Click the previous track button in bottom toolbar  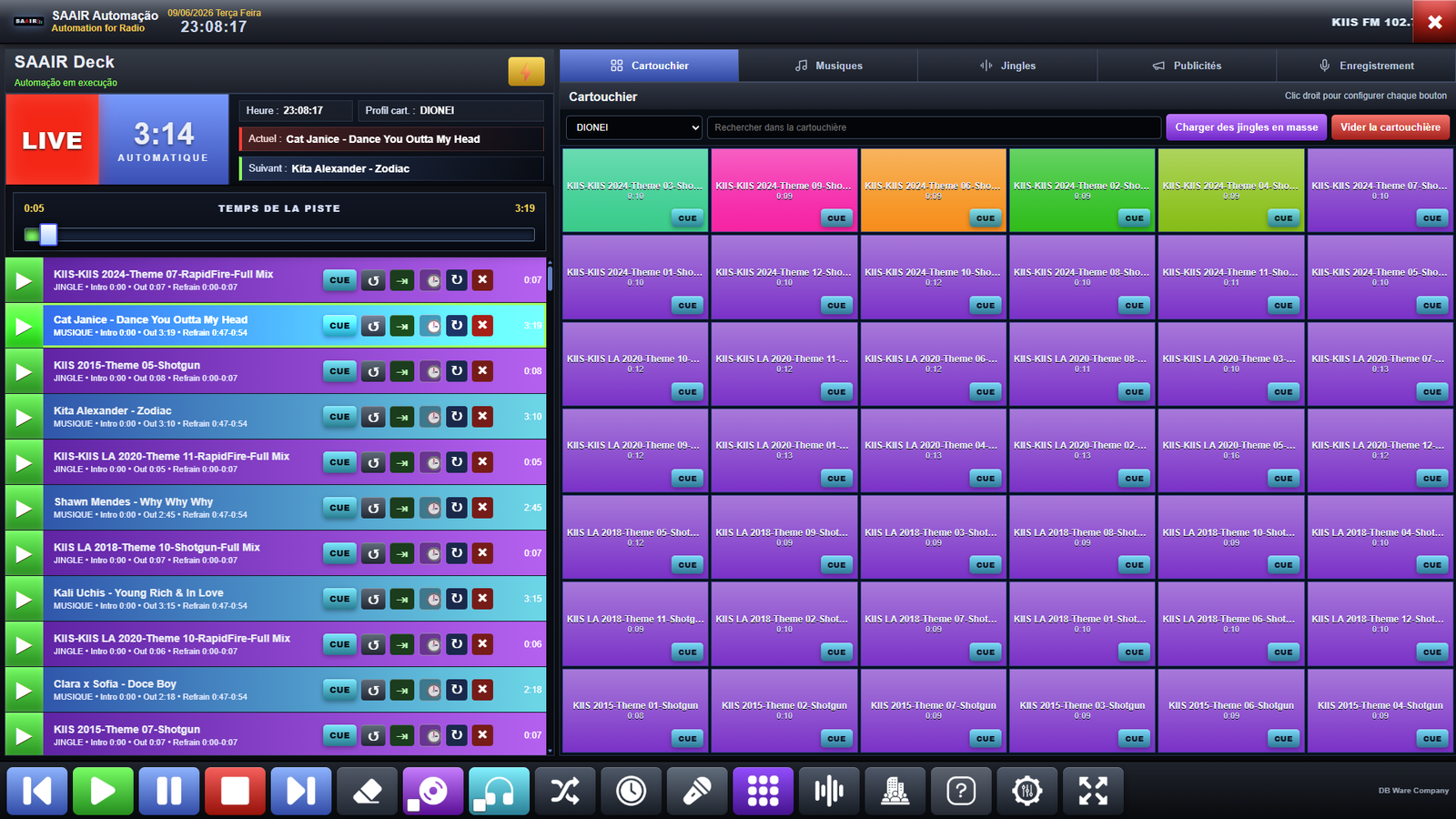tap(37, 791)
